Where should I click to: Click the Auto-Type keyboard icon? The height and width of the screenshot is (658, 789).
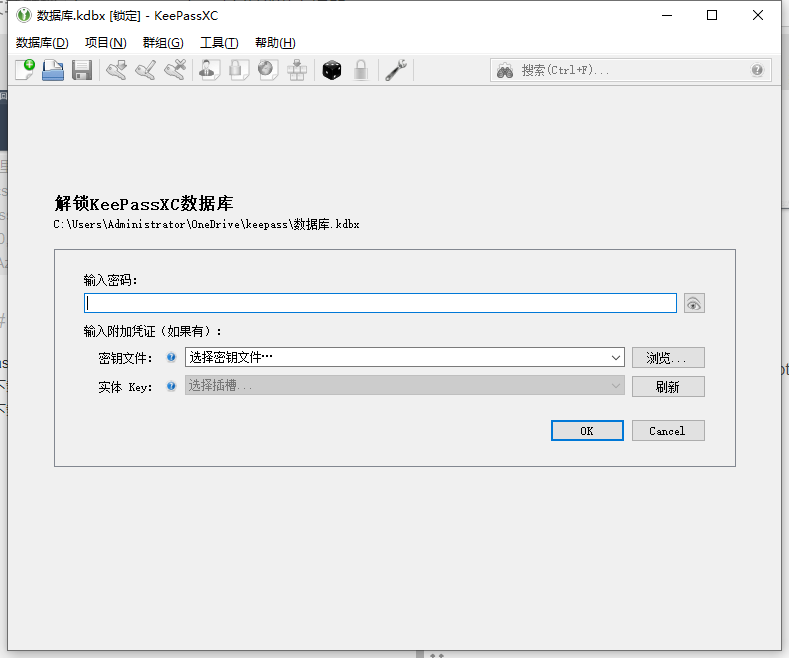click(x=297, y=70)
